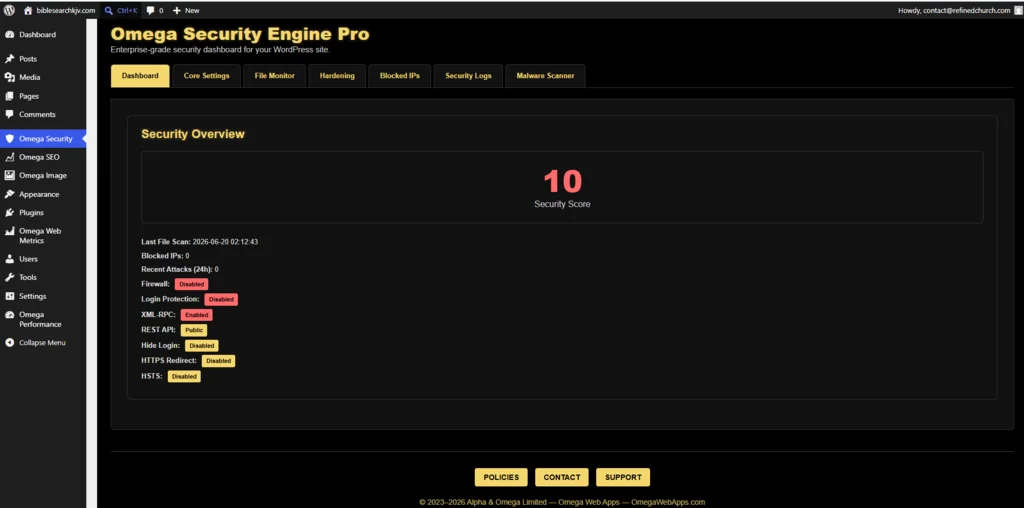Image resolution: width=1024 pixels, height=508 pixels.
Task: Open the Hardening tab
Action: pyautogui.click(x=337, y=76)
